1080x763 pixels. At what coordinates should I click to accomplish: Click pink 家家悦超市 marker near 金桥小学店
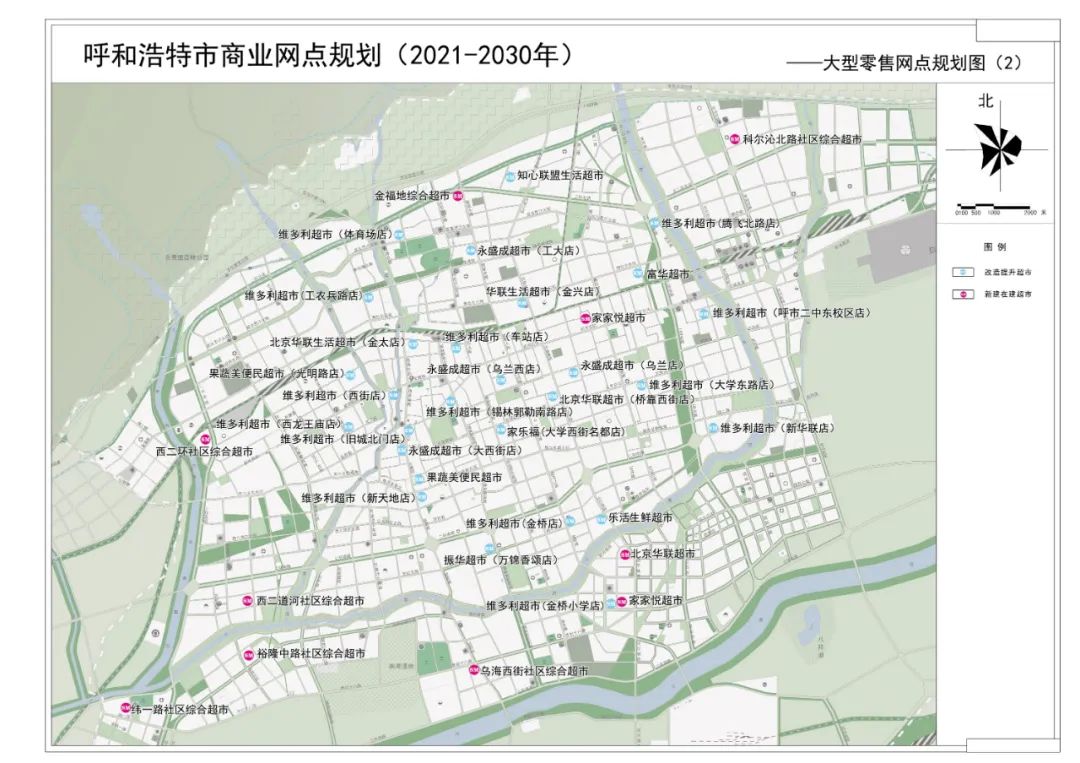pos(621,601)
